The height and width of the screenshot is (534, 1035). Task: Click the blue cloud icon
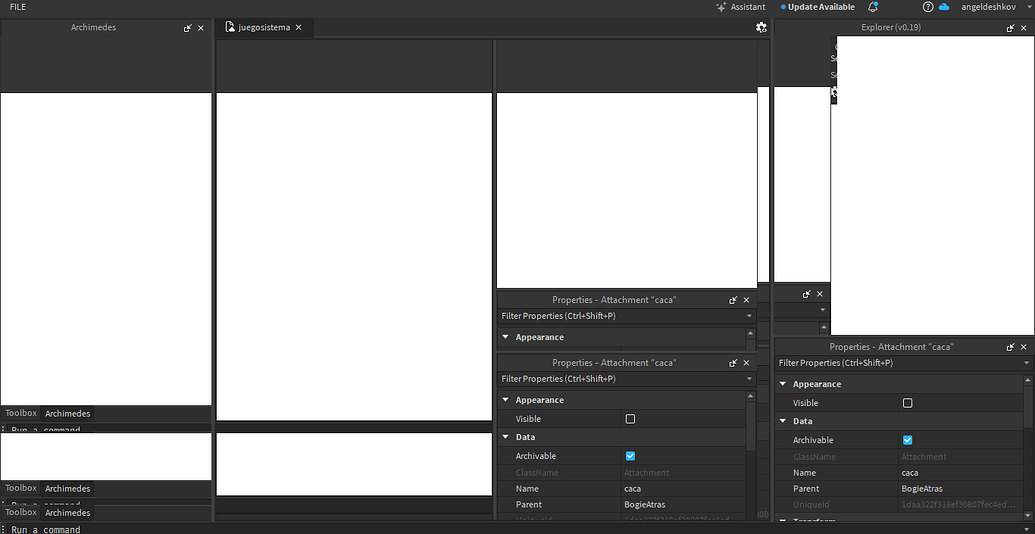click(x=943, y=7)
